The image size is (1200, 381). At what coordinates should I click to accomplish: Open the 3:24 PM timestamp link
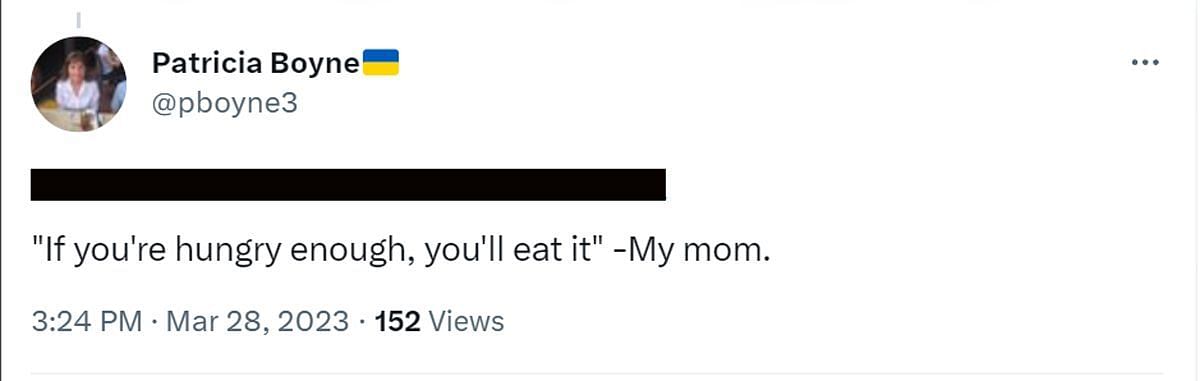(87, 322)
